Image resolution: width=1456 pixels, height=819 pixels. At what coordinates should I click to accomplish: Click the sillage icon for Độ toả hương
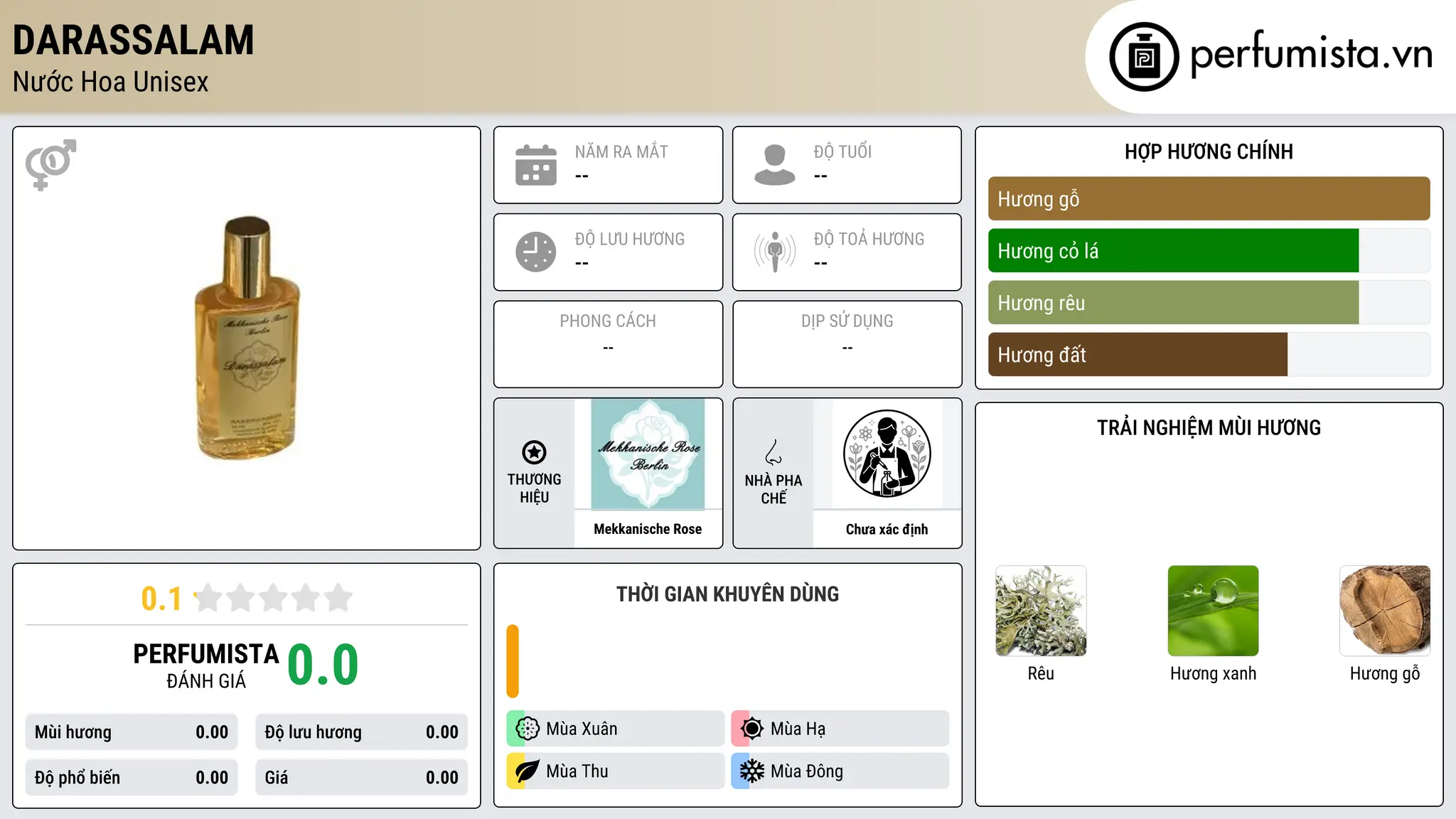coord(775,252)
